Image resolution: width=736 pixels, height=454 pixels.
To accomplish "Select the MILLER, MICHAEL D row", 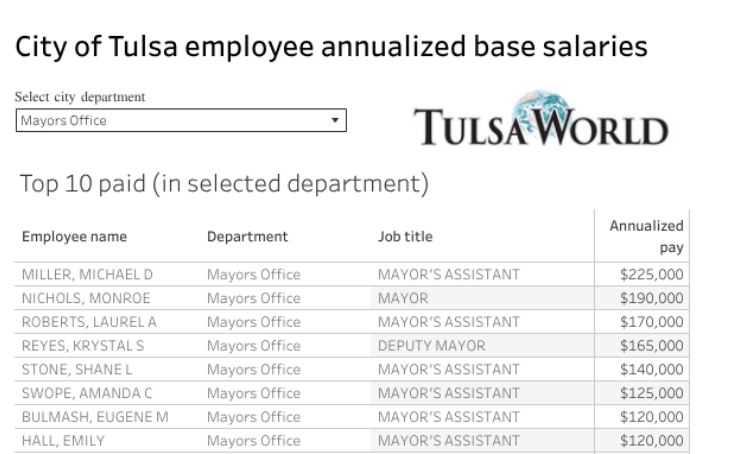I will 87,274.
